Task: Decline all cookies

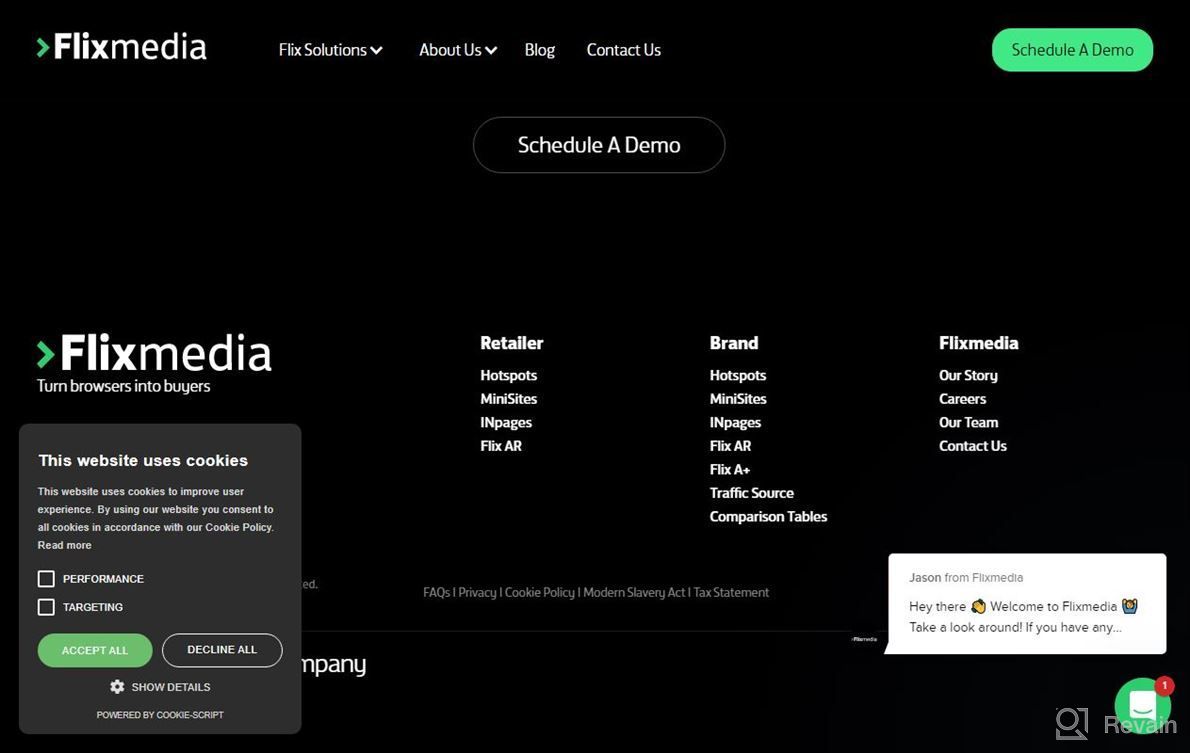Action: tap(222, 651)
